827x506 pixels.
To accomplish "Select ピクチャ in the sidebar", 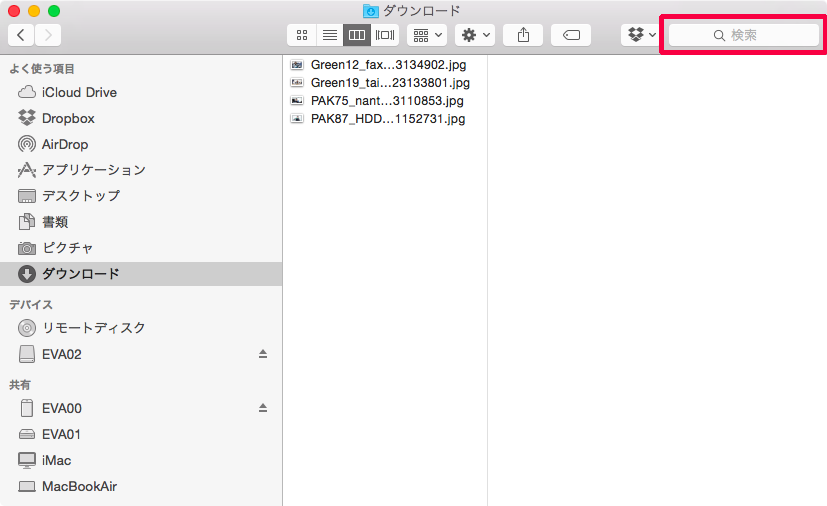I will click(141, 247).
